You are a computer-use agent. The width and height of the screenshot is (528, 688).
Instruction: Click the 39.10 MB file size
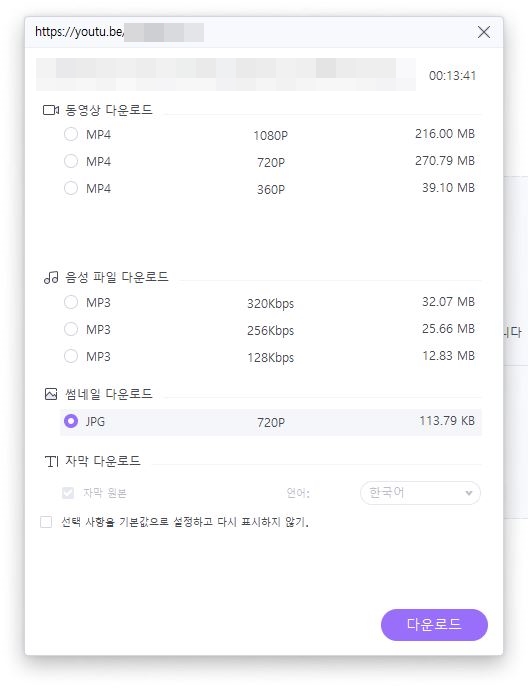pos(449,188)
